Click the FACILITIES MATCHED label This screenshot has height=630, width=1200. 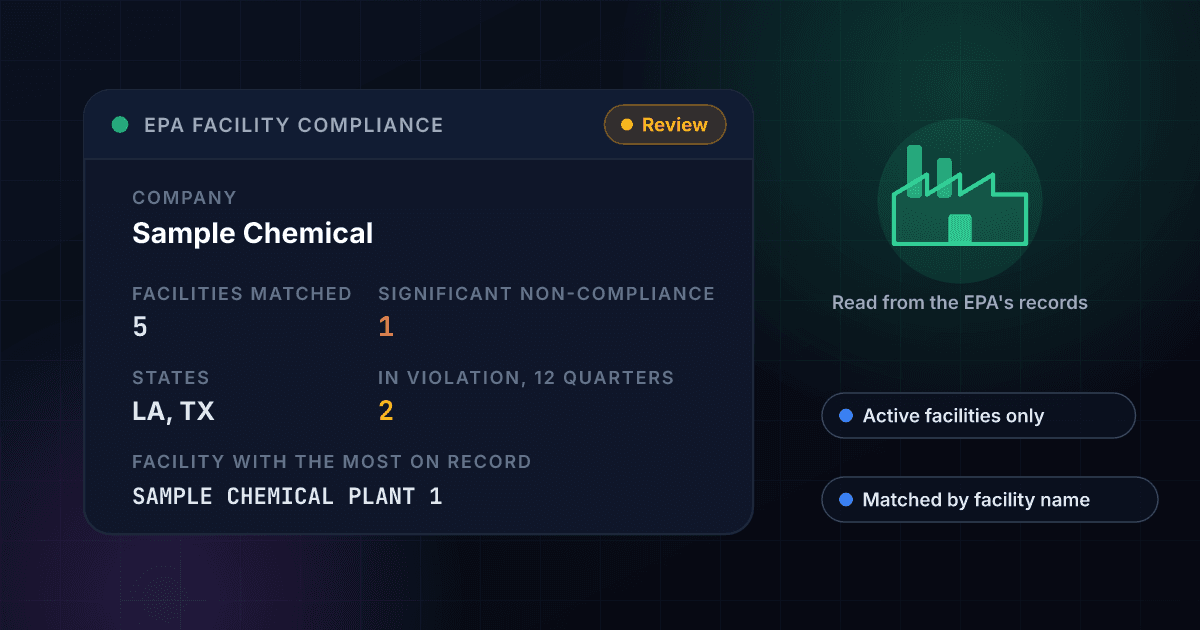coord(242,294)
